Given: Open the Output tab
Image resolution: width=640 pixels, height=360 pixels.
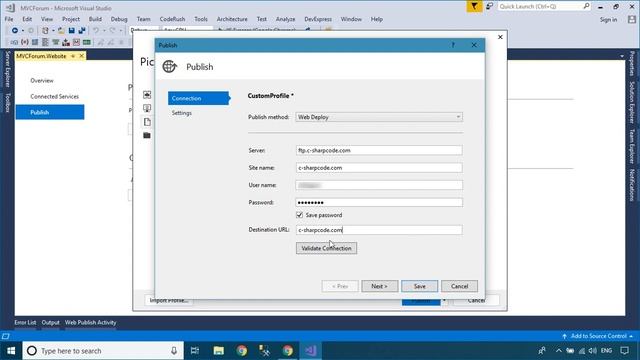Looking at the screenshot, I should coord(50,322).
